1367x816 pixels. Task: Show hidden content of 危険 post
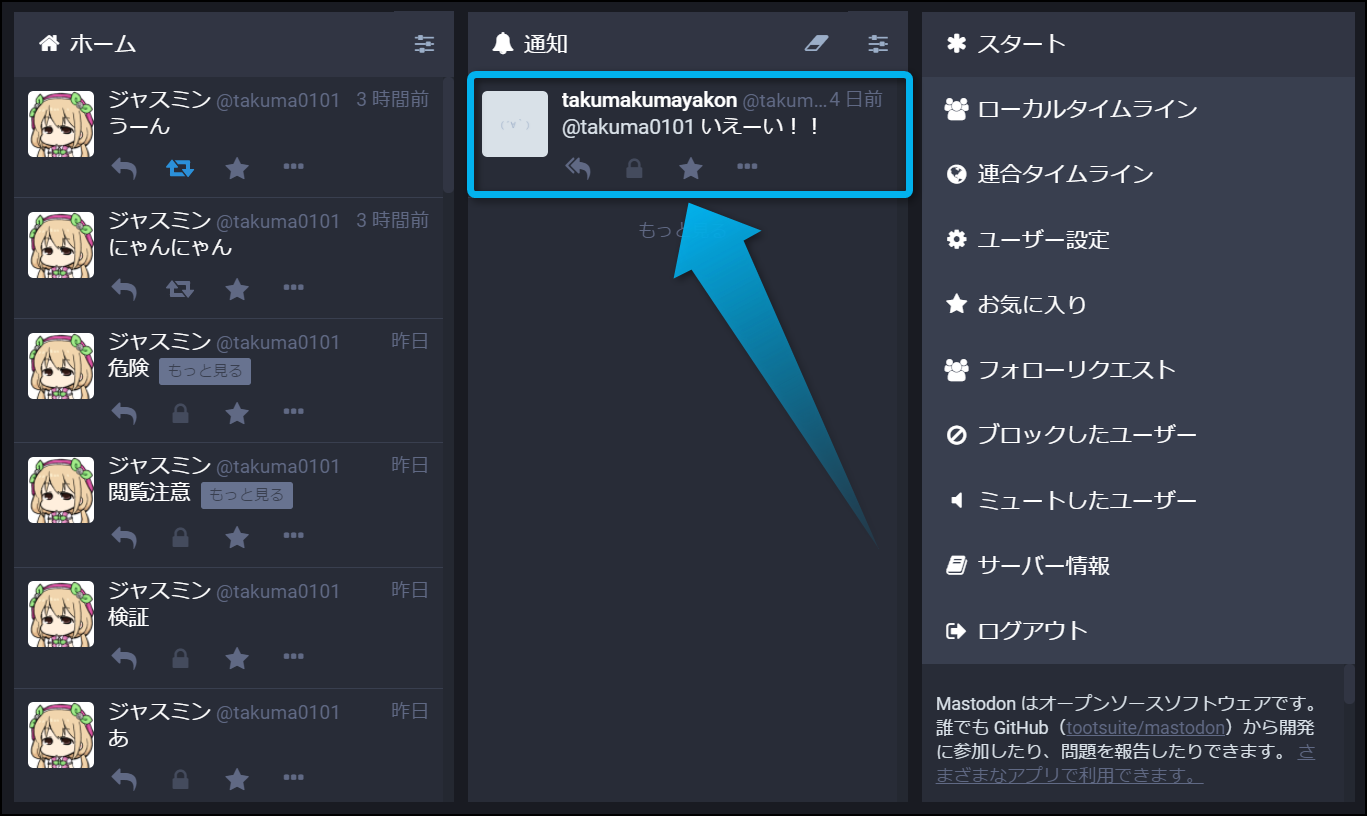pos(205,371)
